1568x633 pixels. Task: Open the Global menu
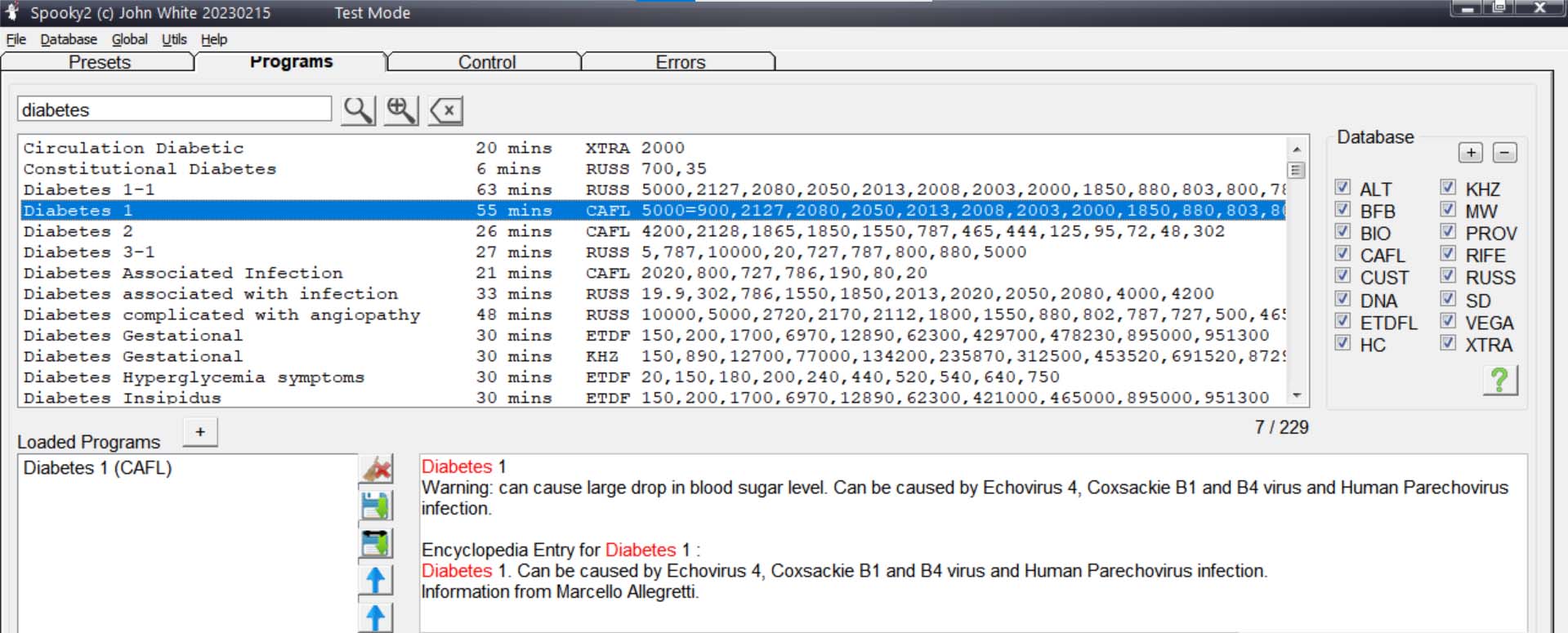pos(129,39)
